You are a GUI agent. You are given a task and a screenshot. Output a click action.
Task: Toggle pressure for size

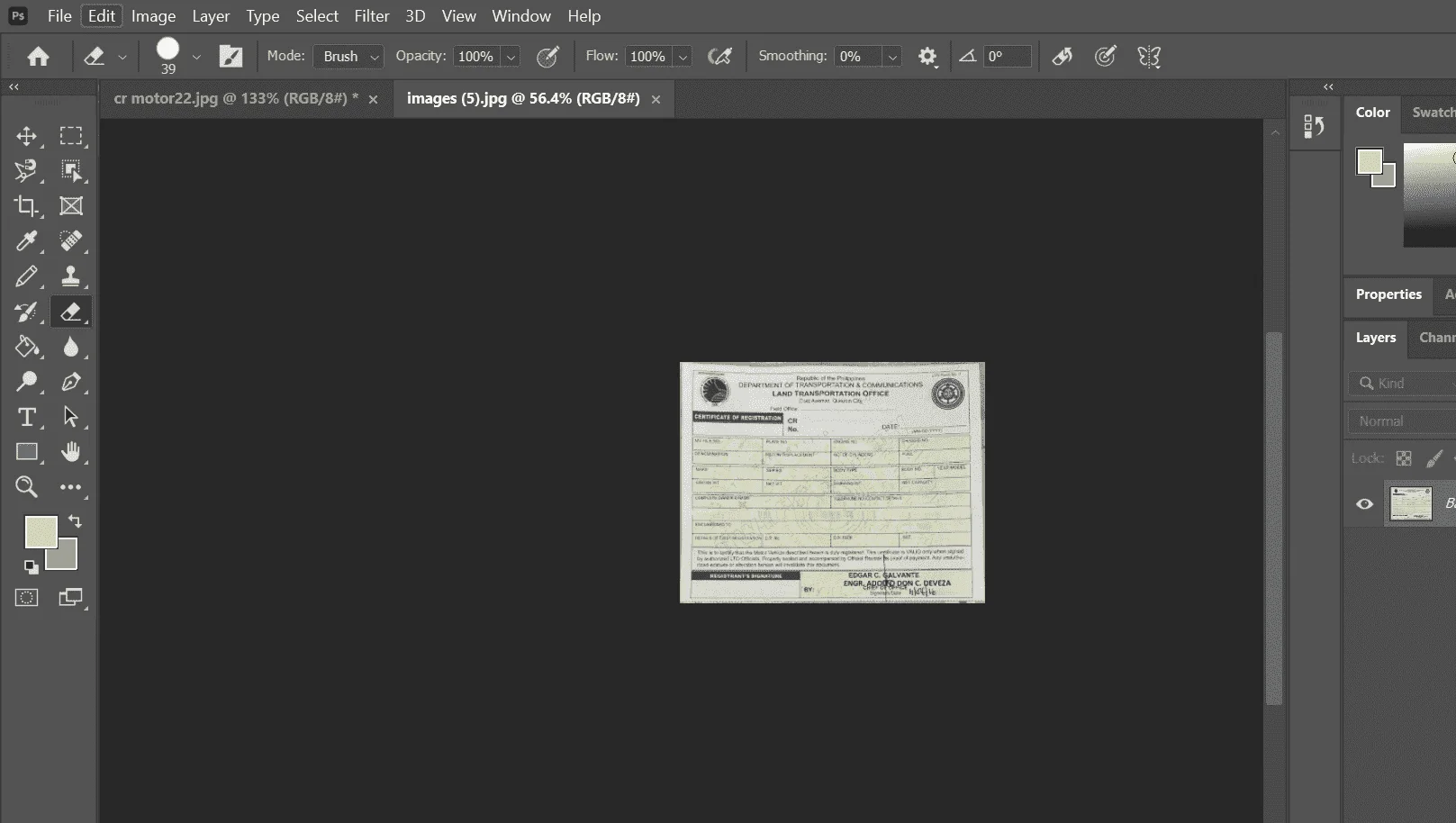[1106, 57]
